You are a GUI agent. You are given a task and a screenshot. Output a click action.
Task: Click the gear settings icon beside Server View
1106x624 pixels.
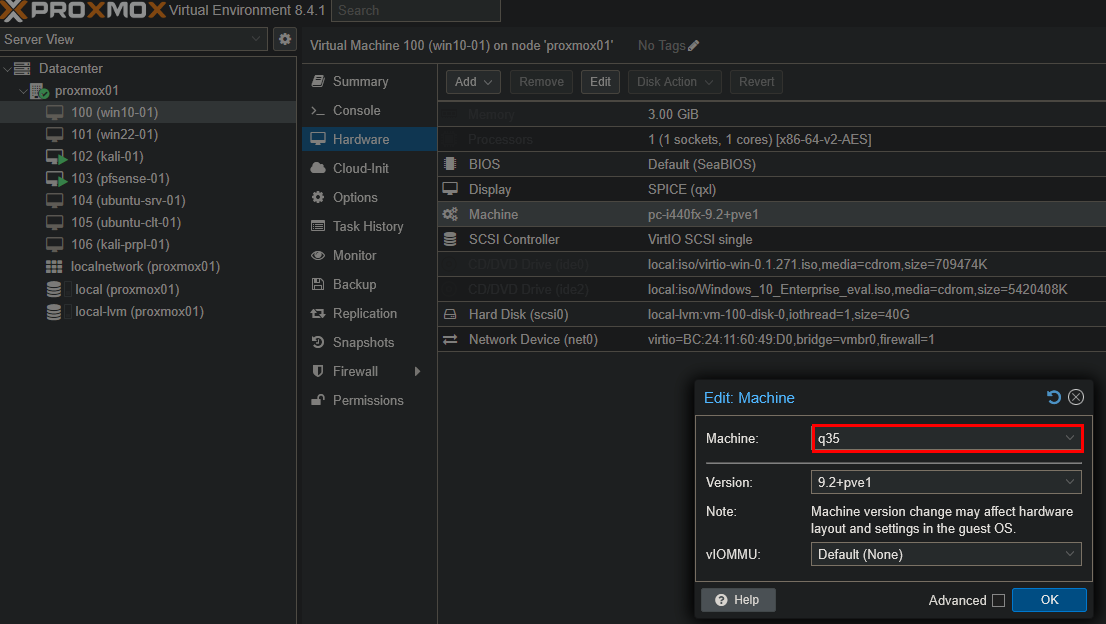[285, 39]
